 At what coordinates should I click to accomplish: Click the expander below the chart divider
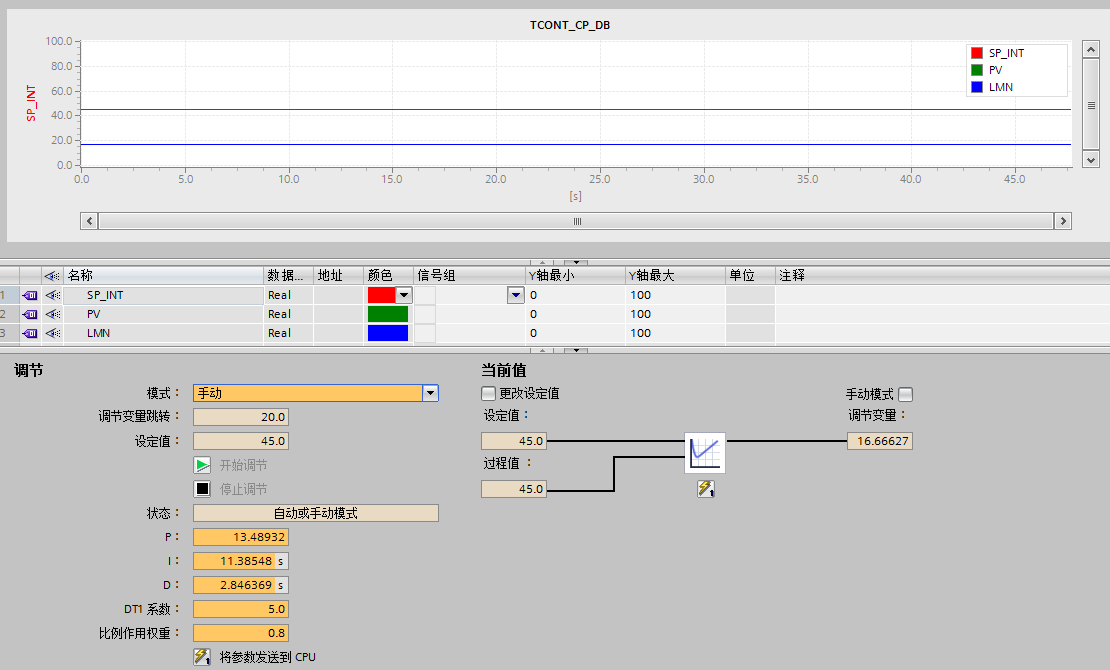pos(576,262)
